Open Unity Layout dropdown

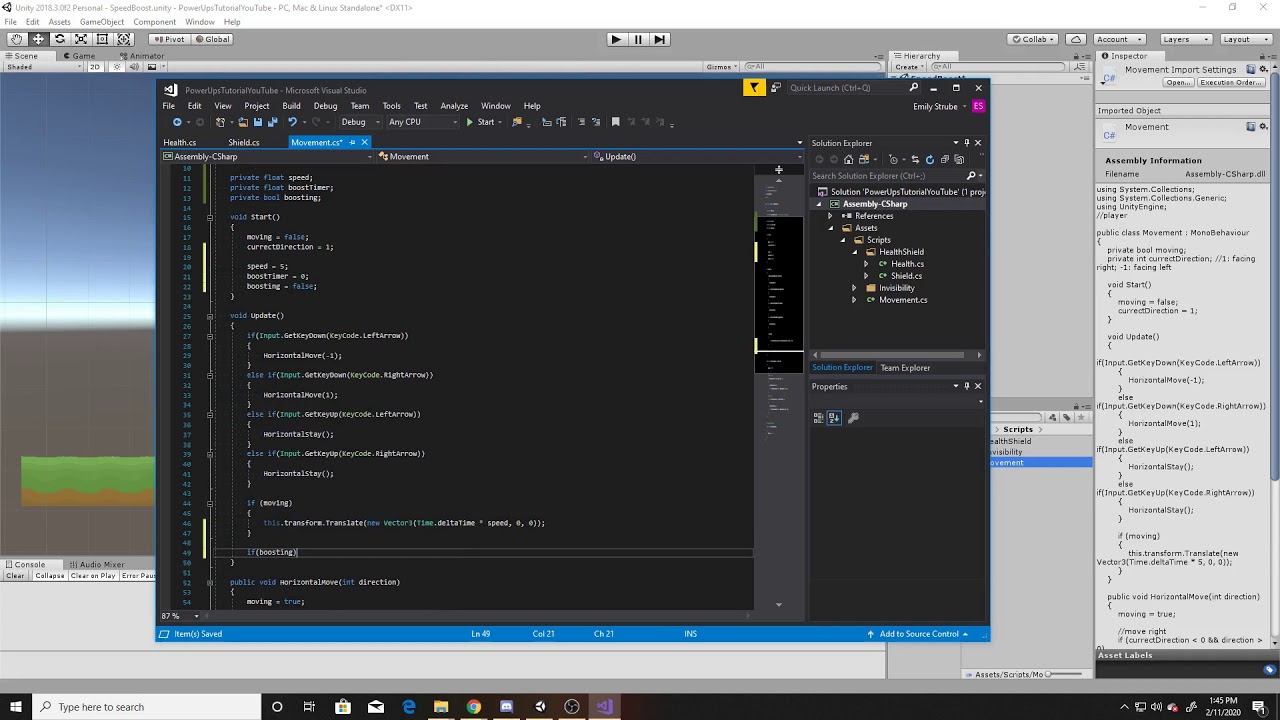pyautogui.click(x=1246, y=39)
